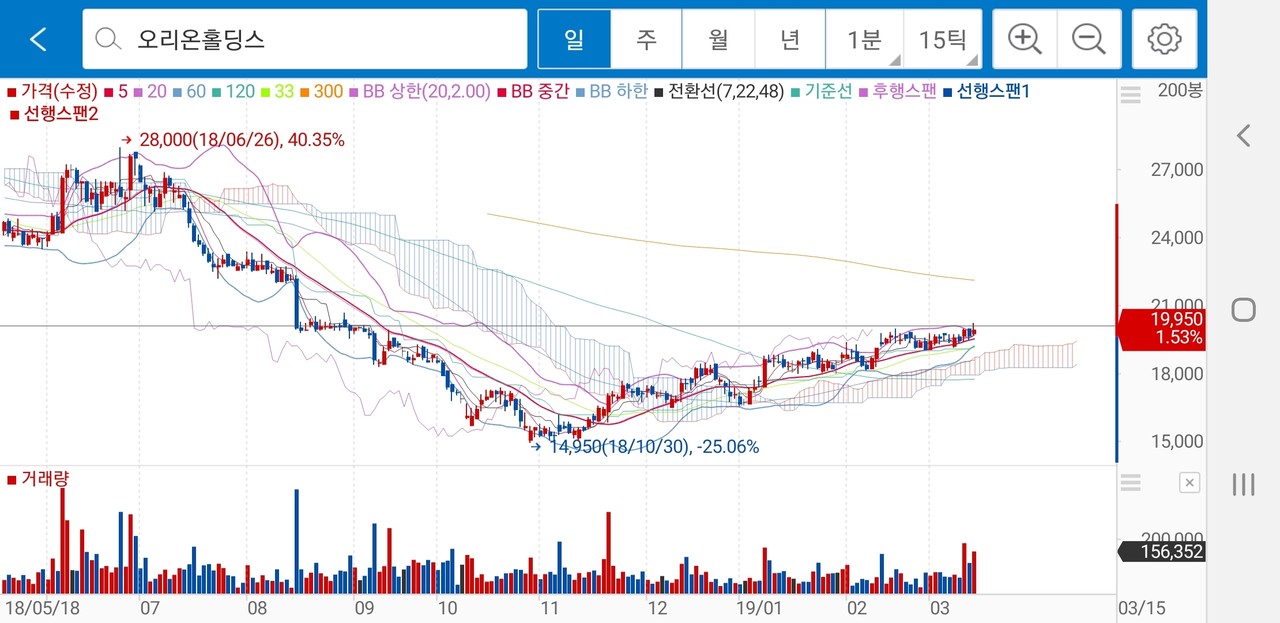Tap the back arrow in header
1280x623 pixels.
pos(38,39)
